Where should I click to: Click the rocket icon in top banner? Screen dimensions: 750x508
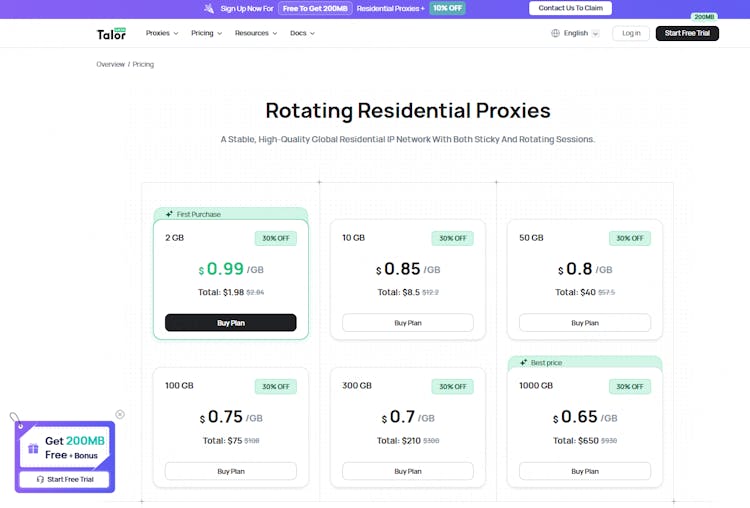208,8
